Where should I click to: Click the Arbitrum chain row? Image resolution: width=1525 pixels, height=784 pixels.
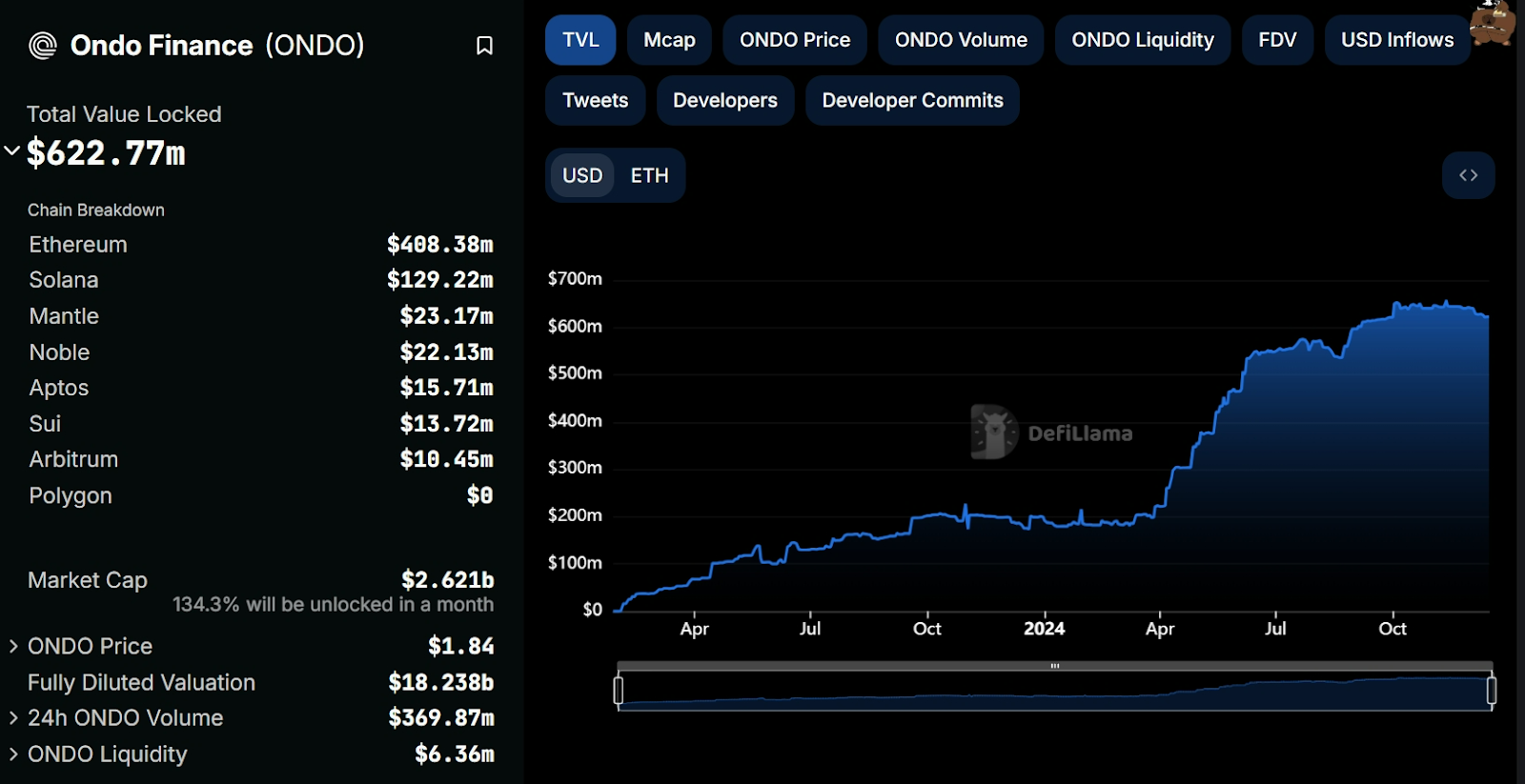tap(261, 459)
